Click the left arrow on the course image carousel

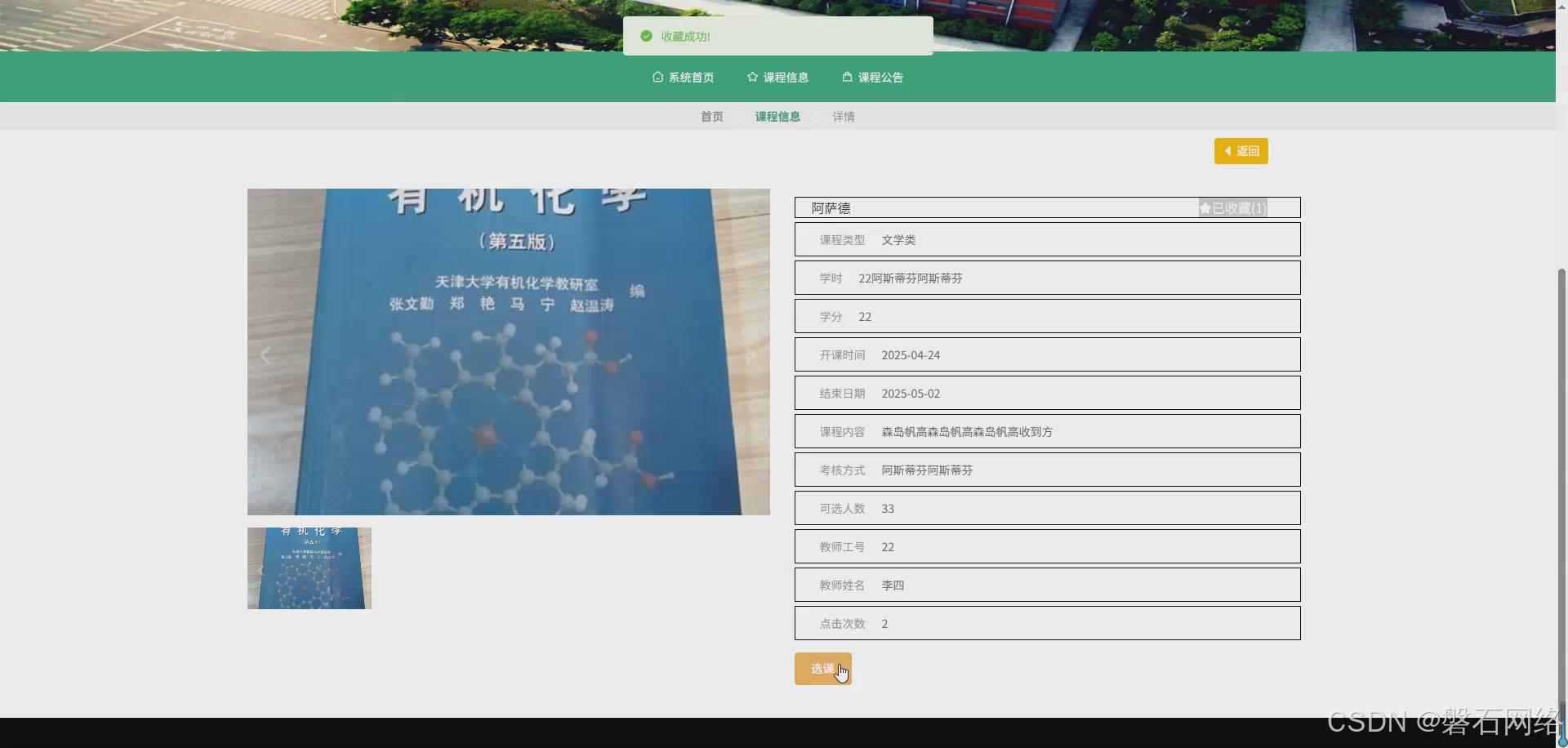pyautogui.click(x=265, y=354)
